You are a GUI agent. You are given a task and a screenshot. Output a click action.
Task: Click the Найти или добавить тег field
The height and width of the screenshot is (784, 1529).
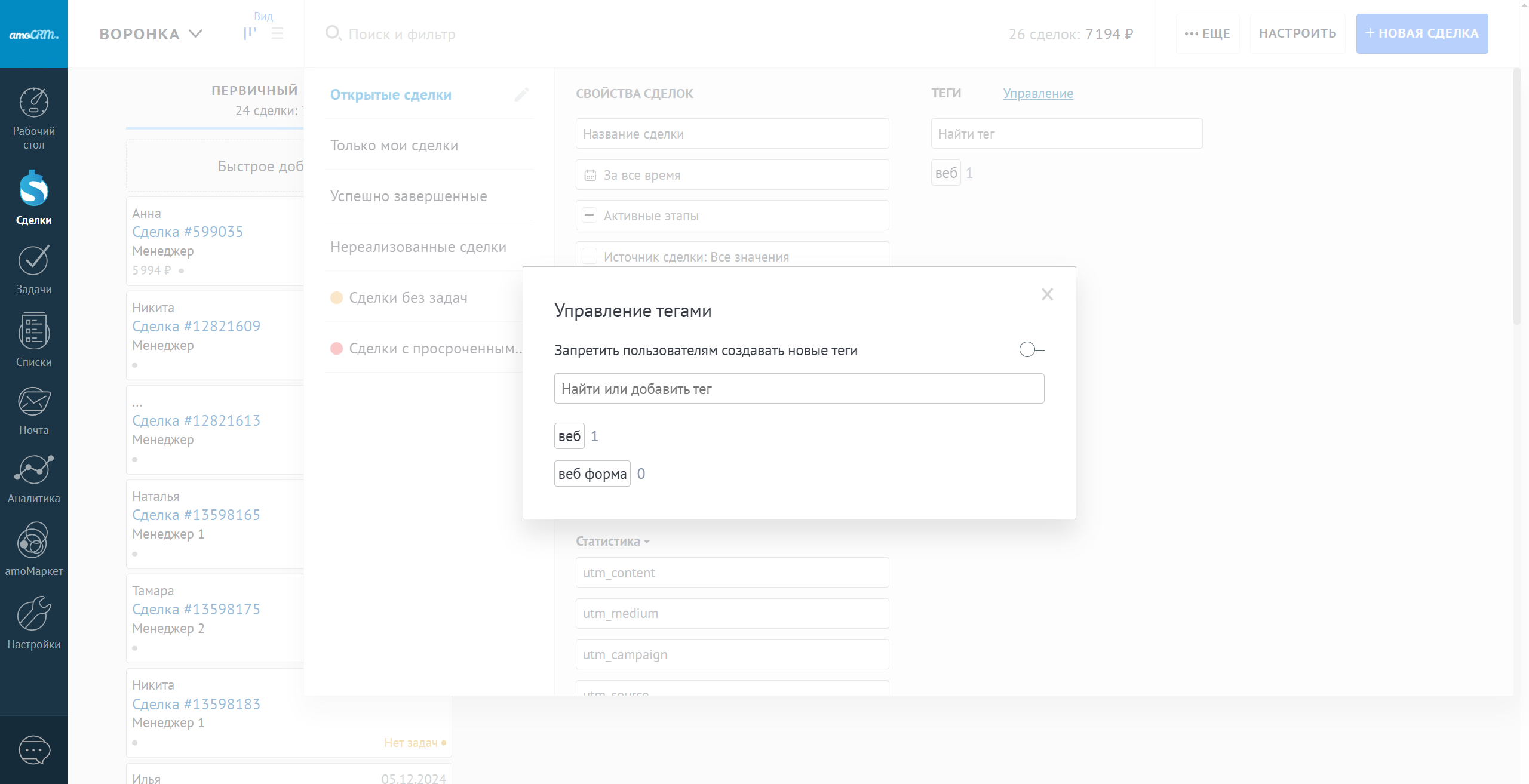[799, 389]
